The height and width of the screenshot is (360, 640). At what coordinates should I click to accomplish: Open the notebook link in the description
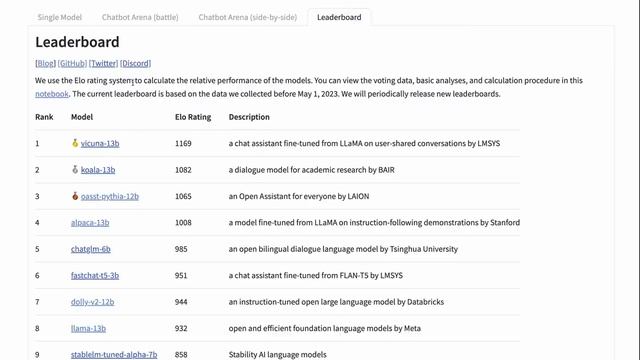[x=52, y=94]
